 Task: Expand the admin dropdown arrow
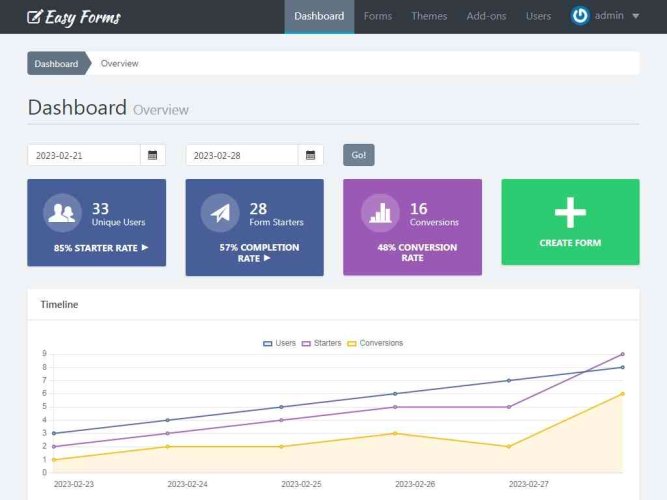[x=636, y=17]
